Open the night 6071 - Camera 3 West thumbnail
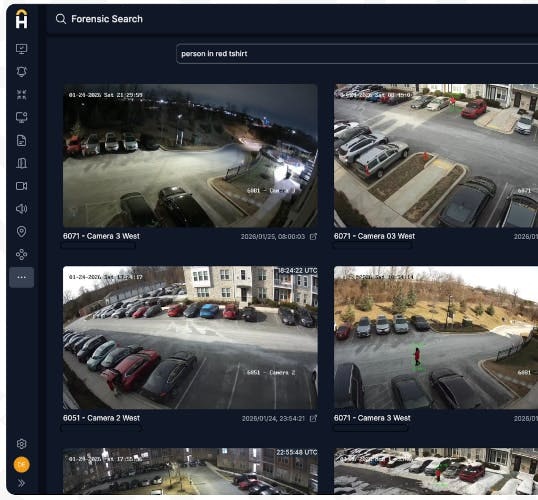538x500 pixels. point(190,155)
